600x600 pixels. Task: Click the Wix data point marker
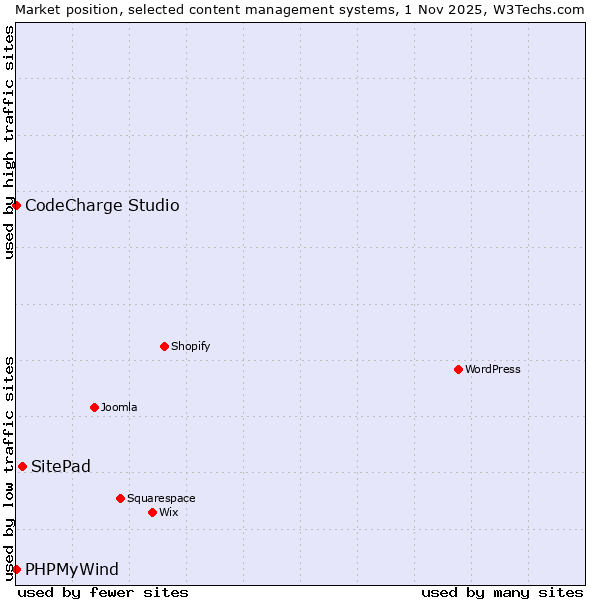pyautogui.click(x=152, y=512)
